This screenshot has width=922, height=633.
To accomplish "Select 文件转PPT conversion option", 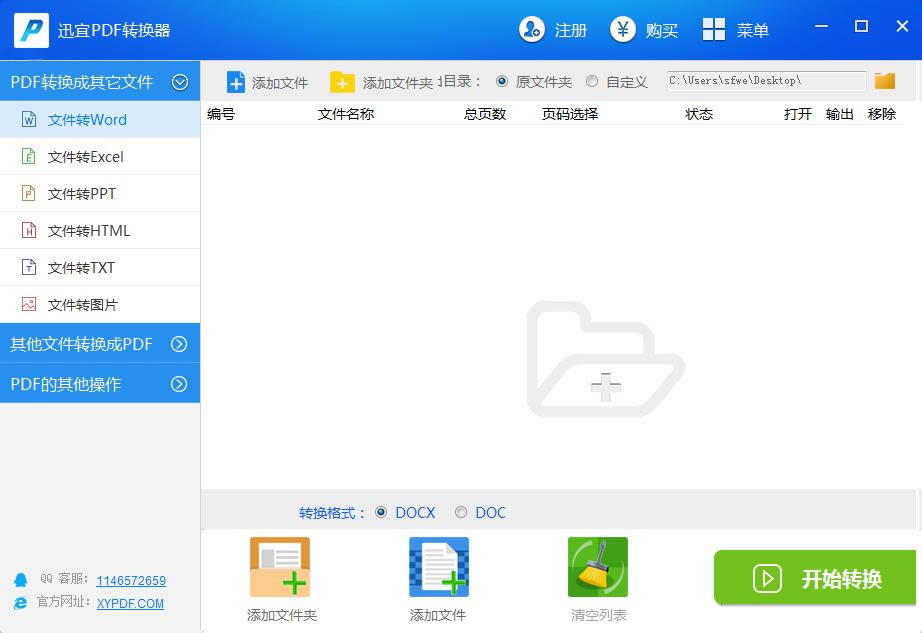I will pyautogui.click(x=100, y=193).
